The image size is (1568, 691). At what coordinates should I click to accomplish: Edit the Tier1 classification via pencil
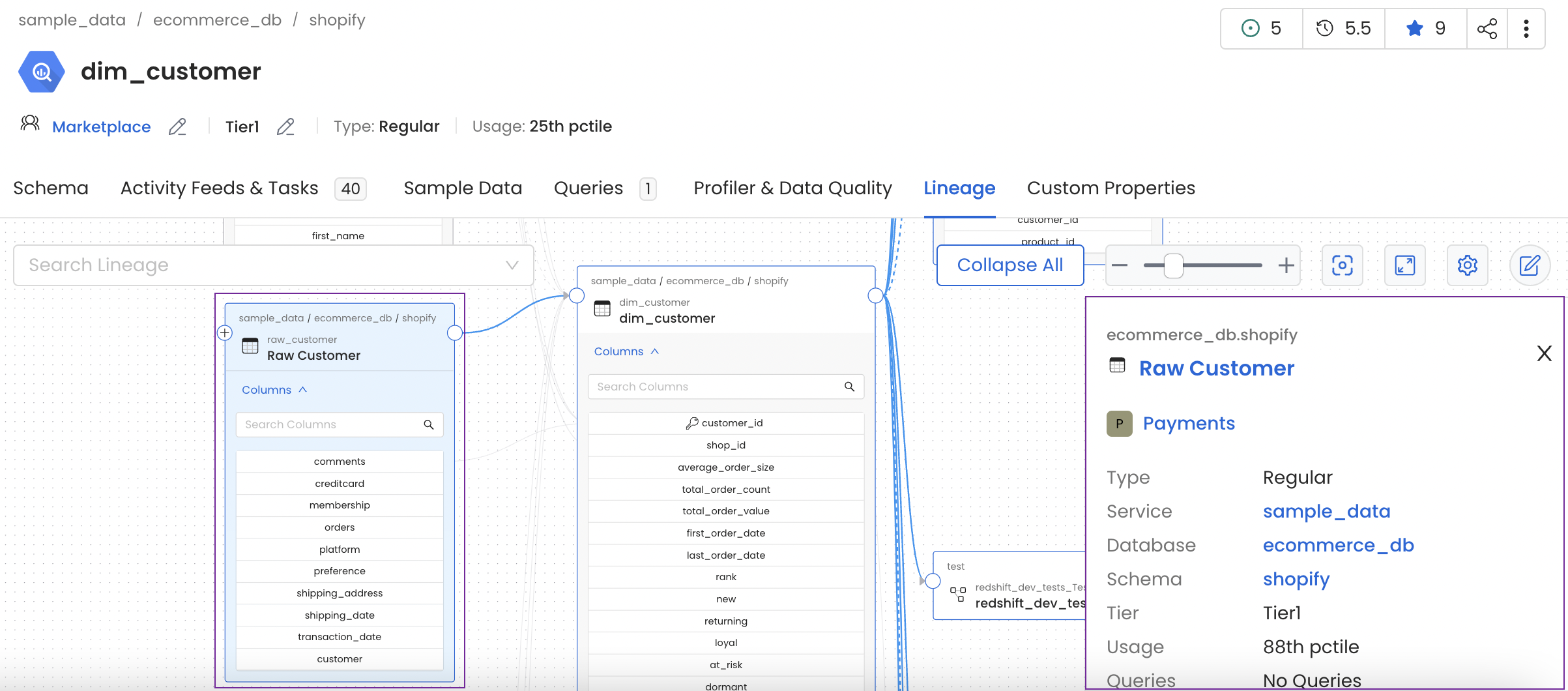coord(285,126)
